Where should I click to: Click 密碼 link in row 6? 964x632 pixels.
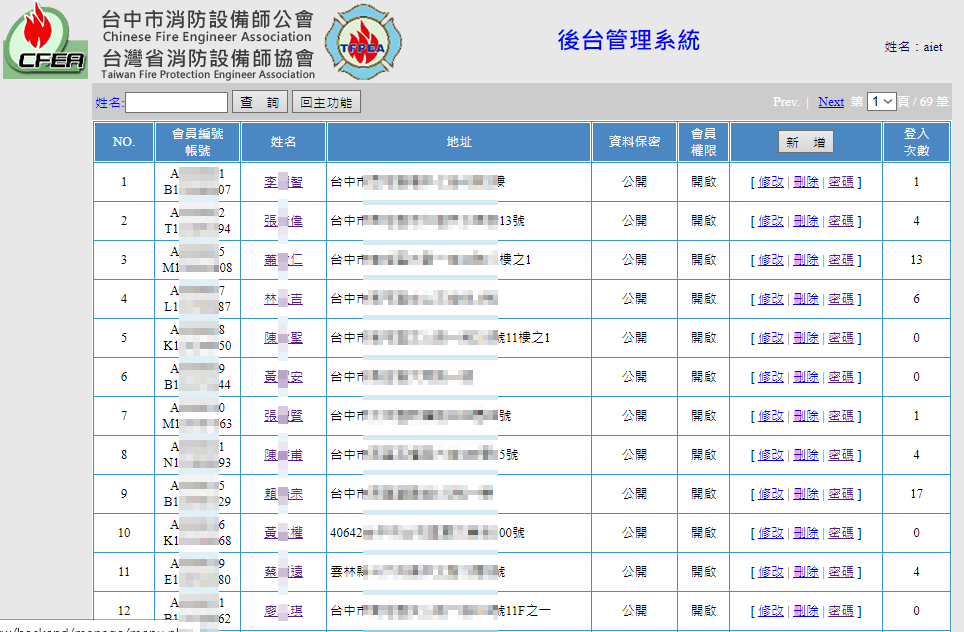click(840, 377)
